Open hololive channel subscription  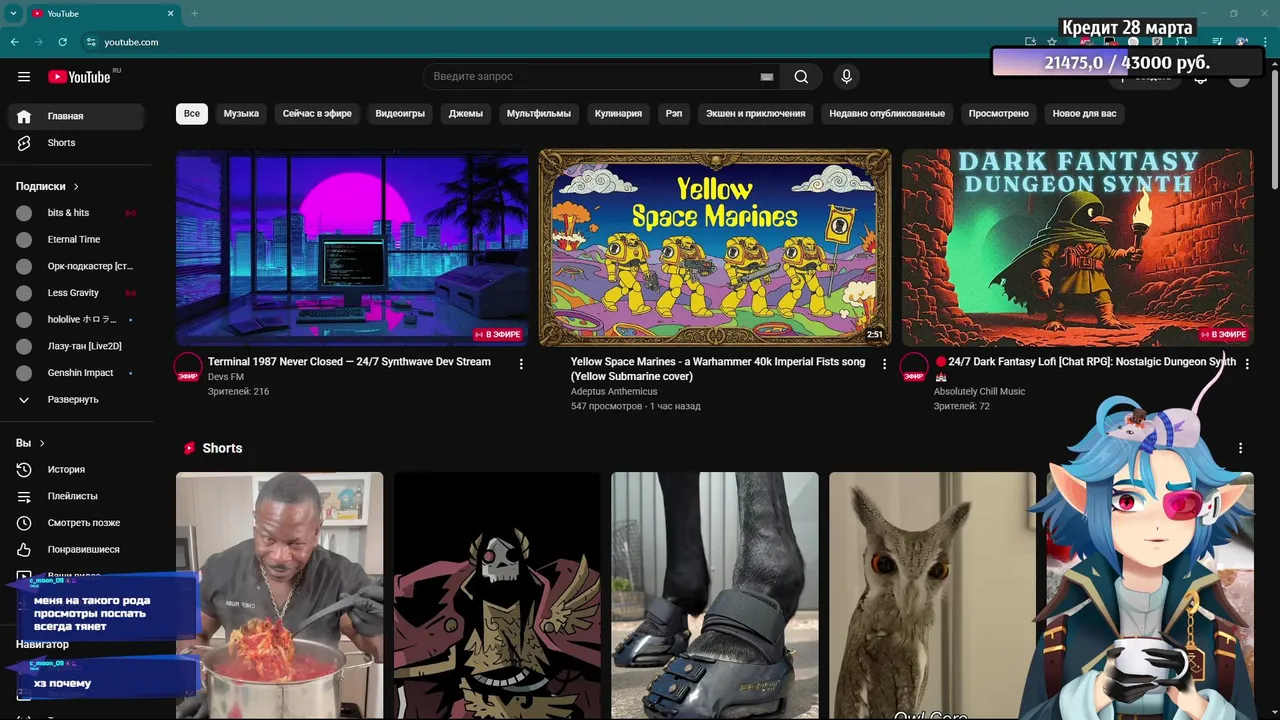pyautogui.click(x=76, y=320)
